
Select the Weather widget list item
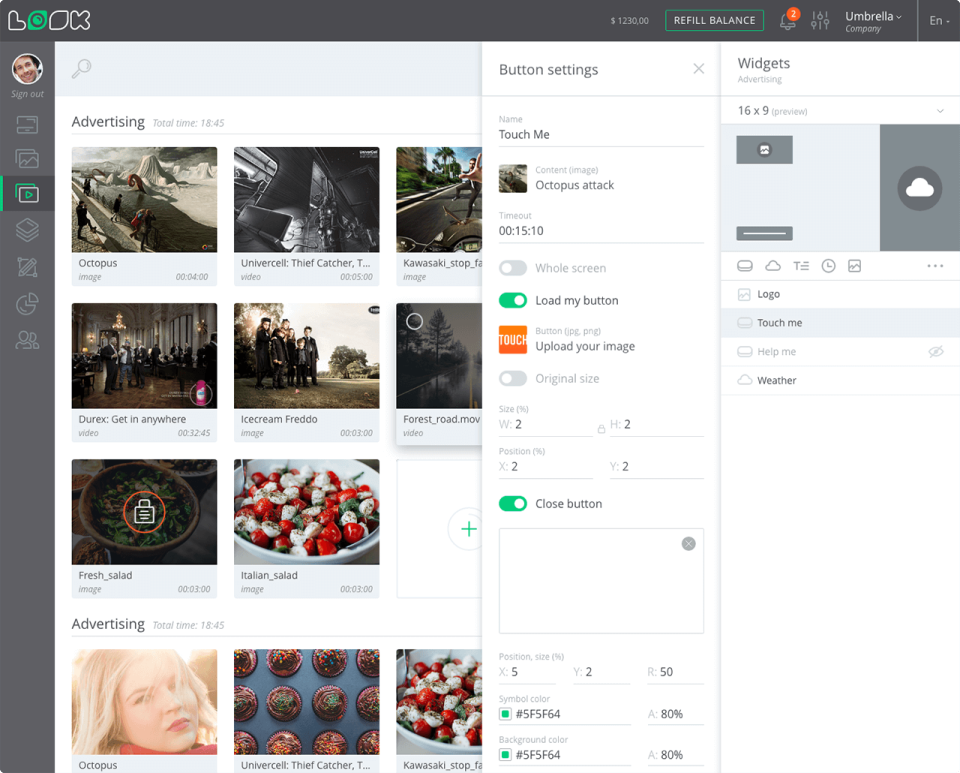(x=840, y=380)
